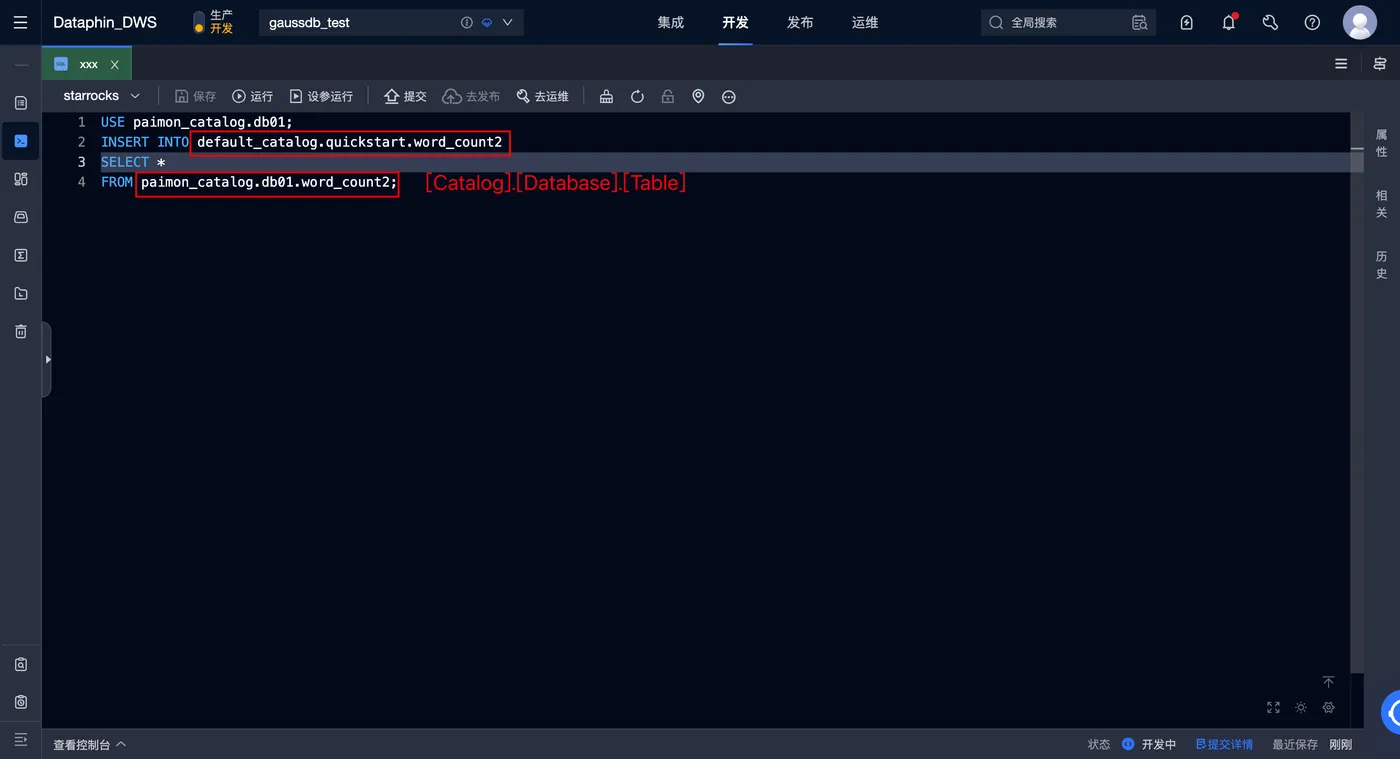Close the xxx tab

tap(115, 64)
